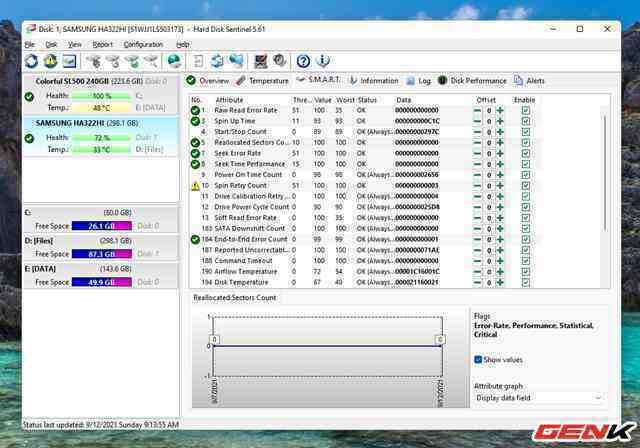Click the green minus offset for Spin Up Time
Image resolution: width=640 pixels, height=448 pixels.
478,121
